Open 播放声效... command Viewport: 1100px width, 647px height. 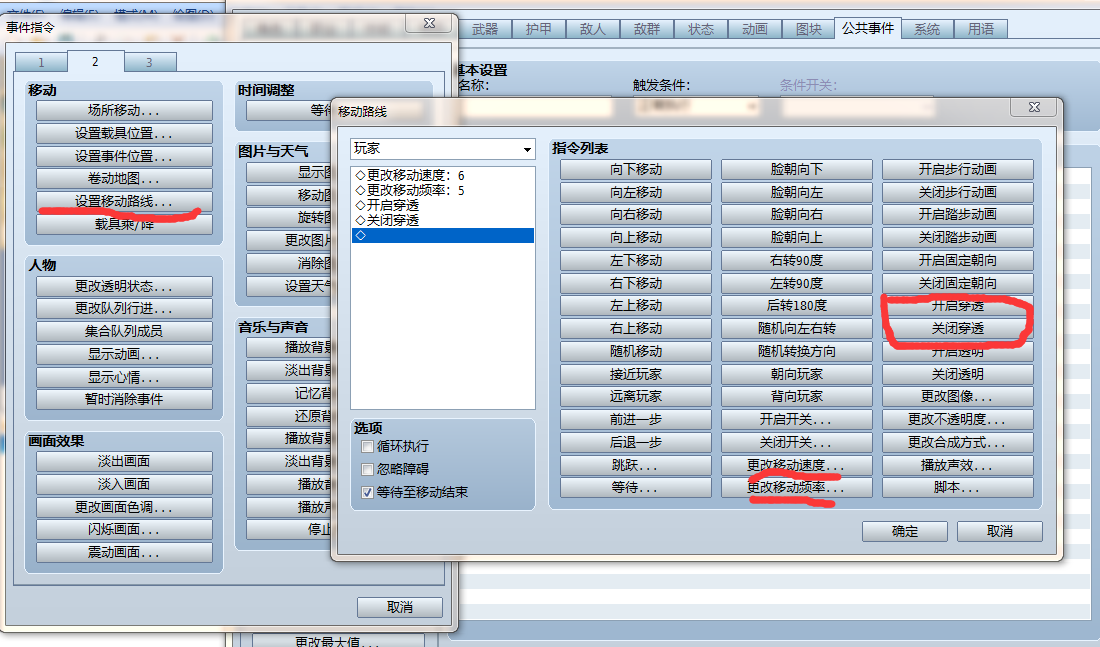[x=958, y=465]
